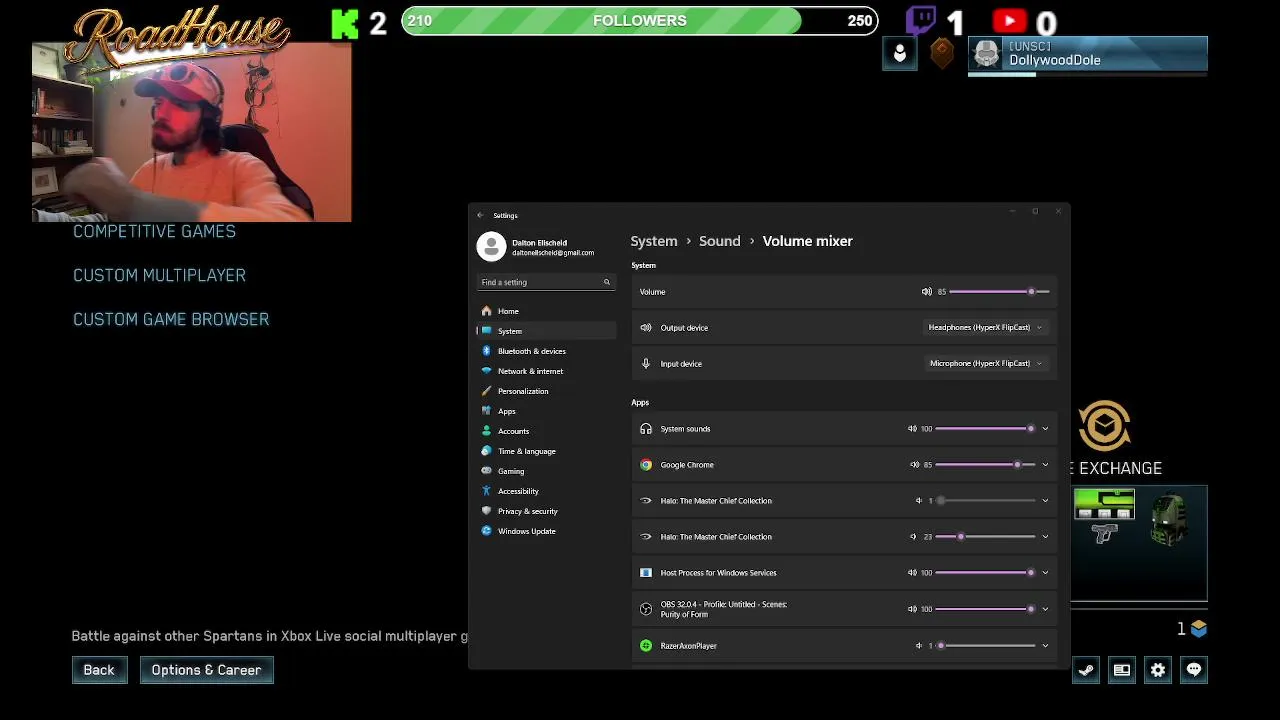Click the YouTube logo icon in the overlay

coord(1010,20)
